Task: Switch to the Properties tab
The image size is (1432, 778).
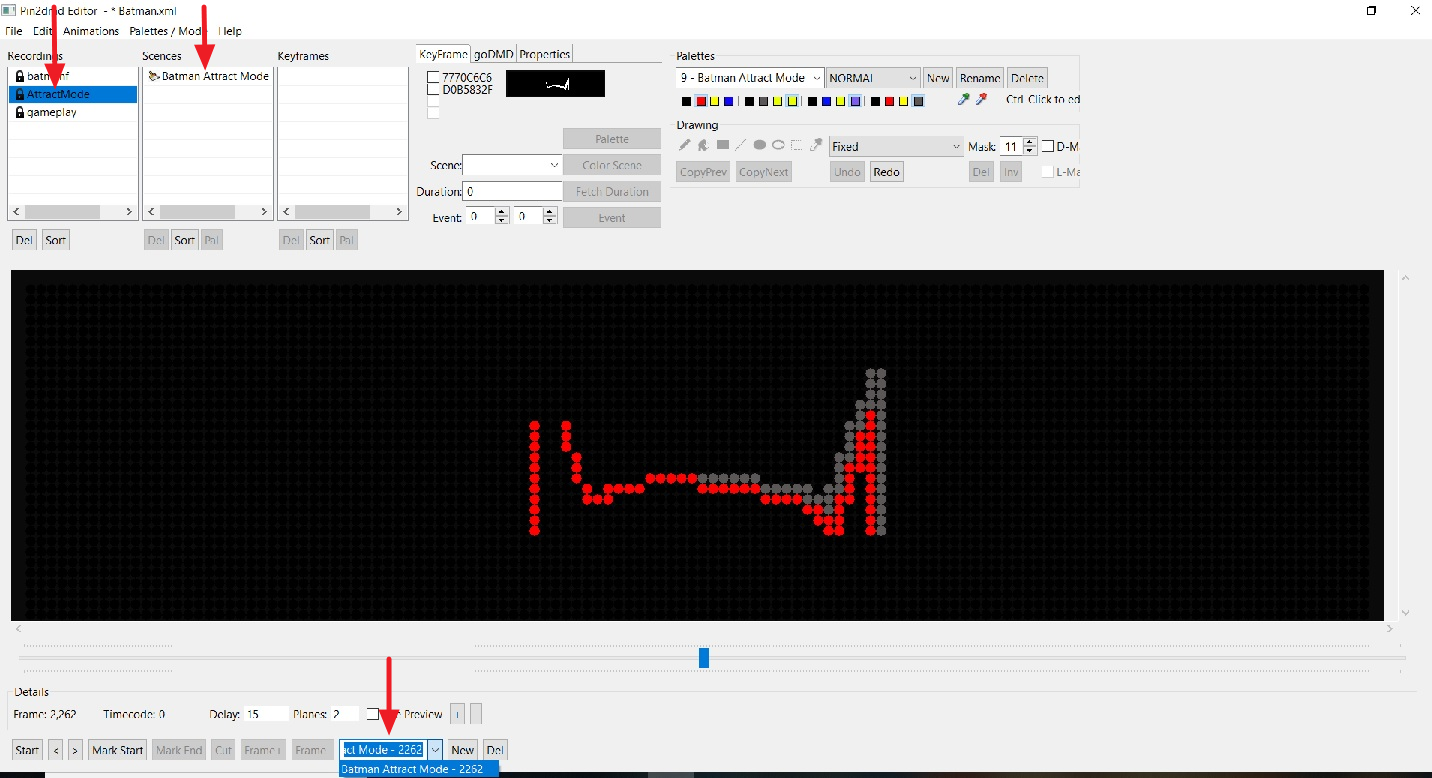Action: pyautogui.click(x=545, y=54)
